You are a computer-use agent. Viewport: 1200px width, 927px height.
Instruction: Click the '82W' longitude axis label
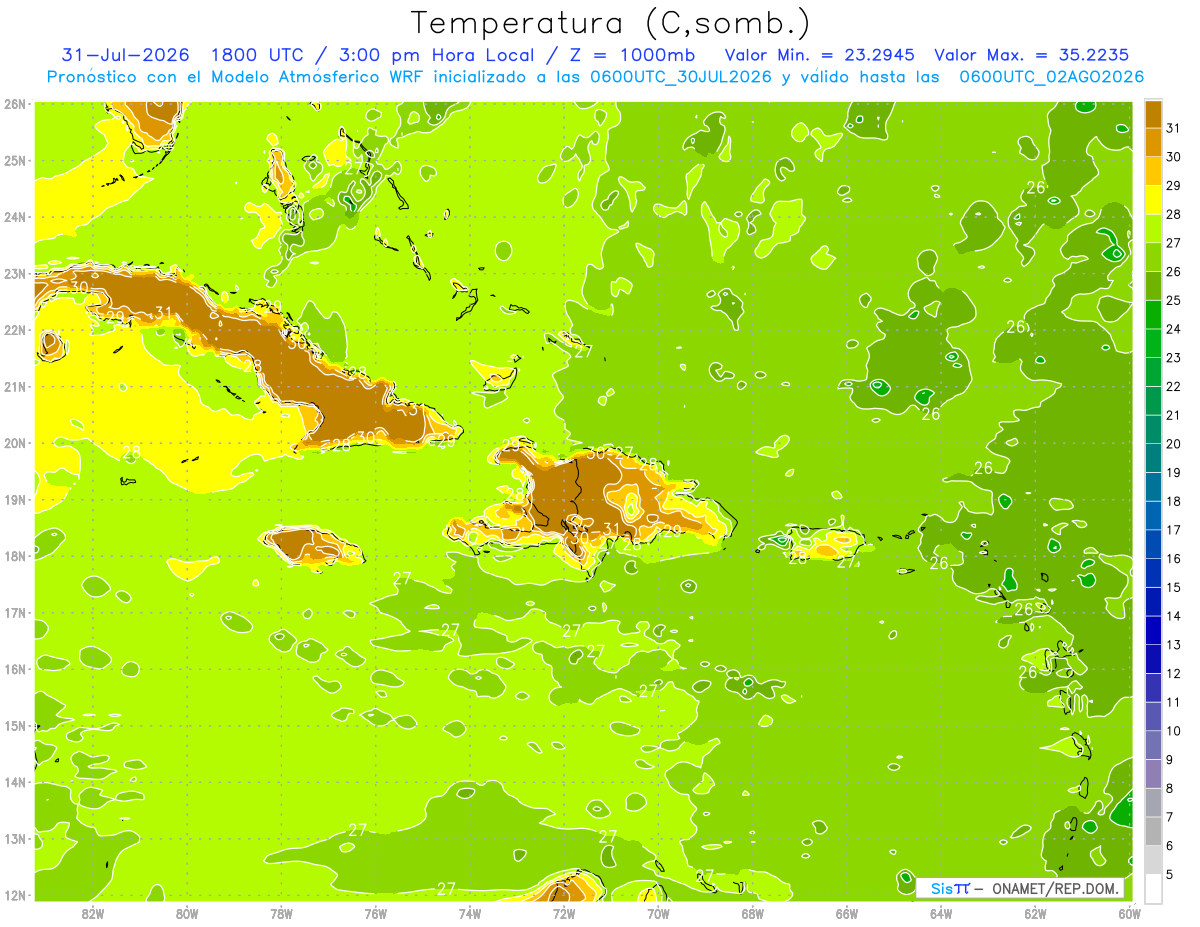(x=93, y=912)
